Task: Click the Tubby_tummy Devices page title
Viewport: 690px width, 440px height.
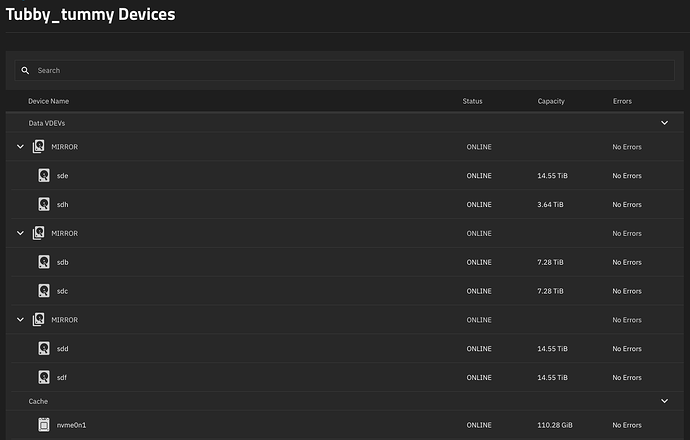Action: click(91, 15)
